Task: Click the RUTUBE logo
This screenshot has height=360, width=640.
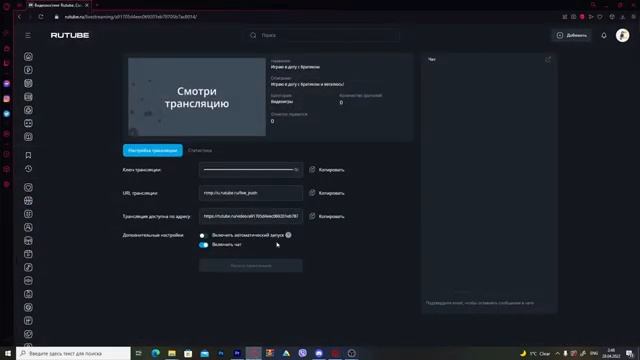Action: tap(70, 36)
